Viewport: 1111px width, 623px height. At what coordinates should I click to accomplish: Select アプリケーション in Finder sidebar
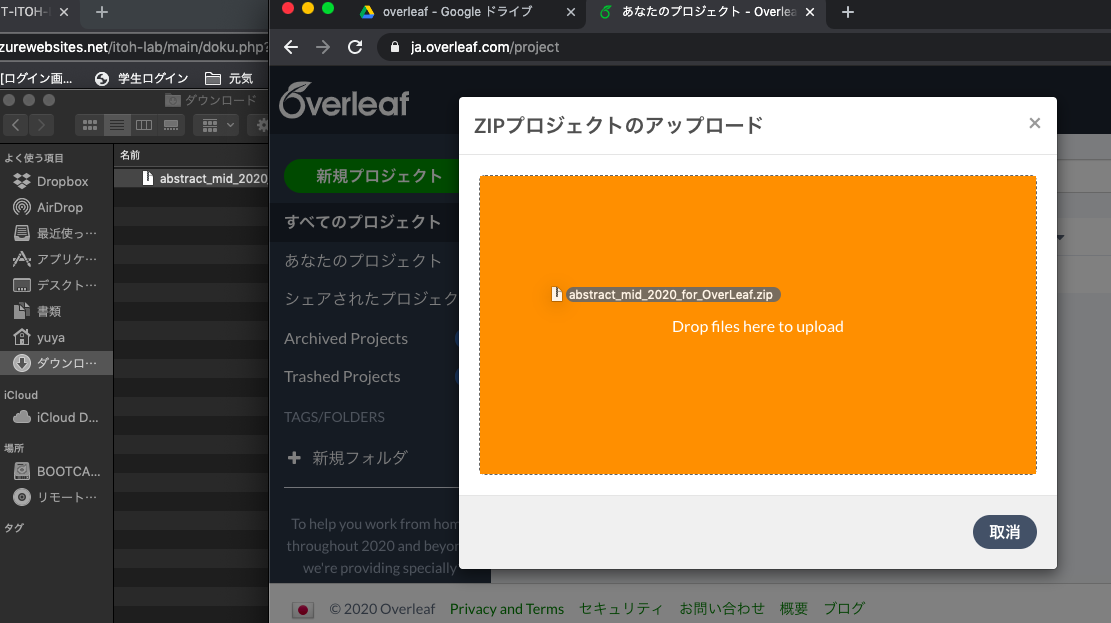coord(57,259)
